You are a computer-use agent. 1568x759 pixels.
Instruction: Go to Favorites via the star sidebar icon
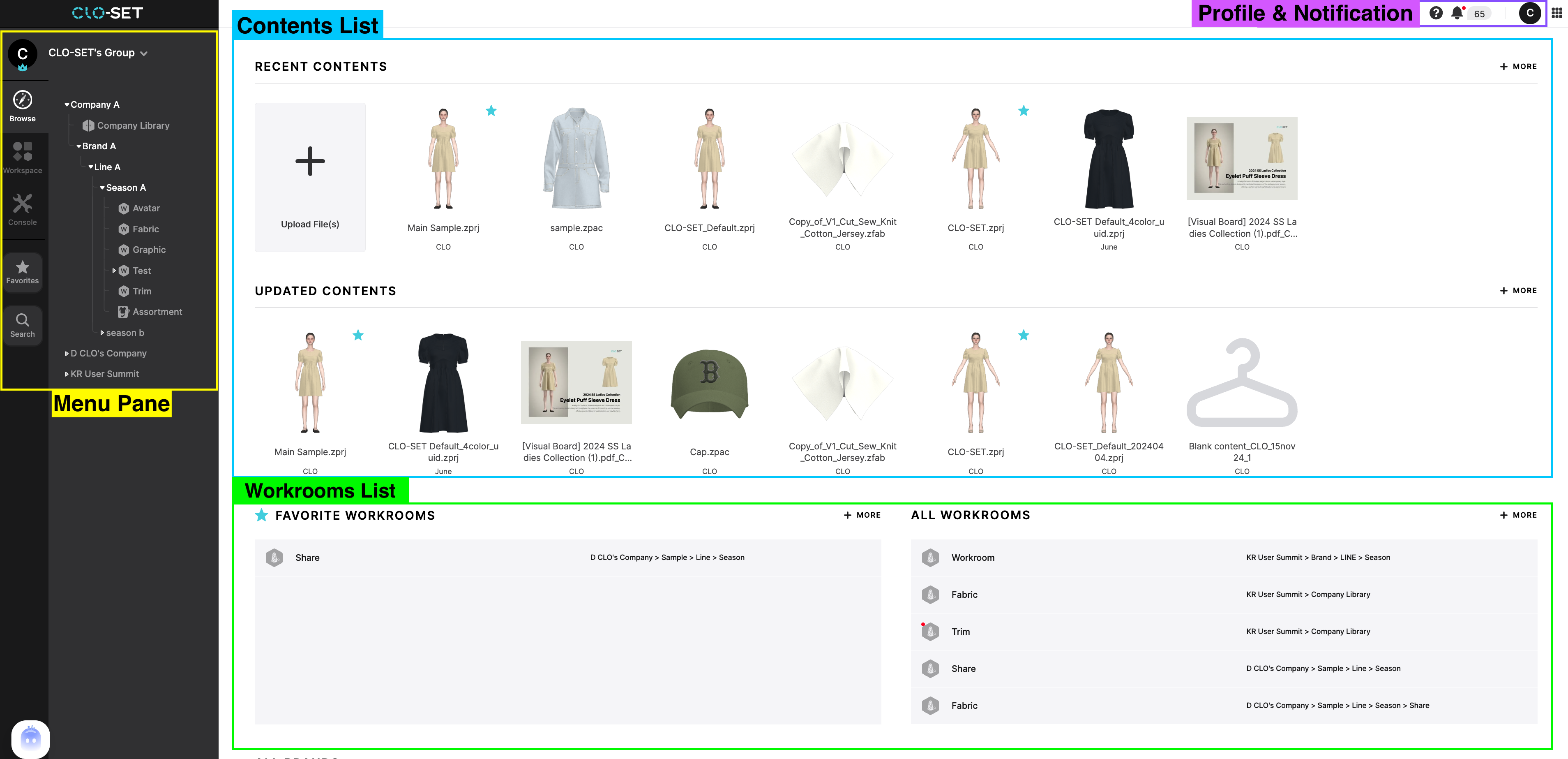[x=23, y=272]
